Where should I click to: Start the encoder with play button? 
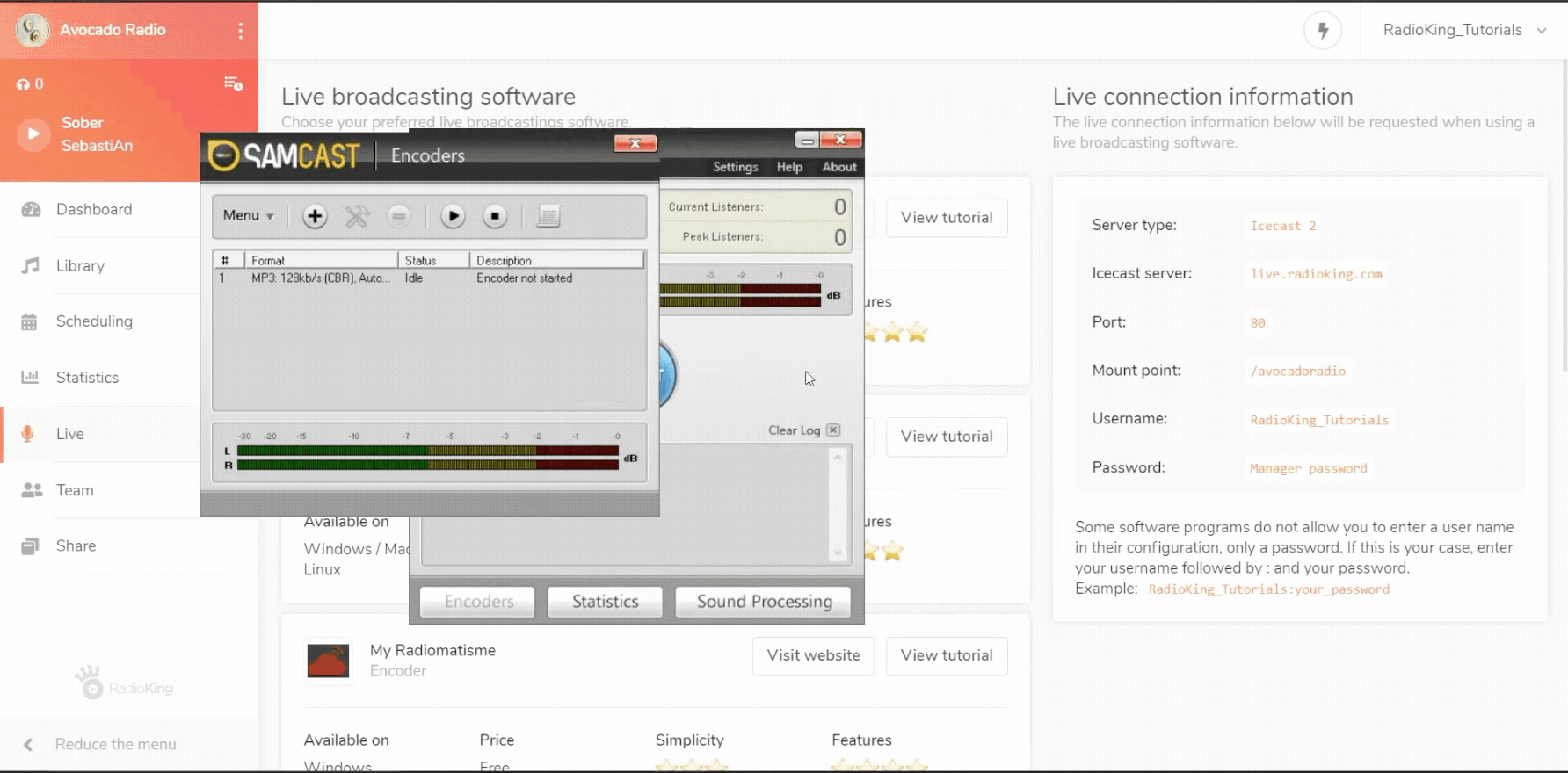tap(453, 216)
